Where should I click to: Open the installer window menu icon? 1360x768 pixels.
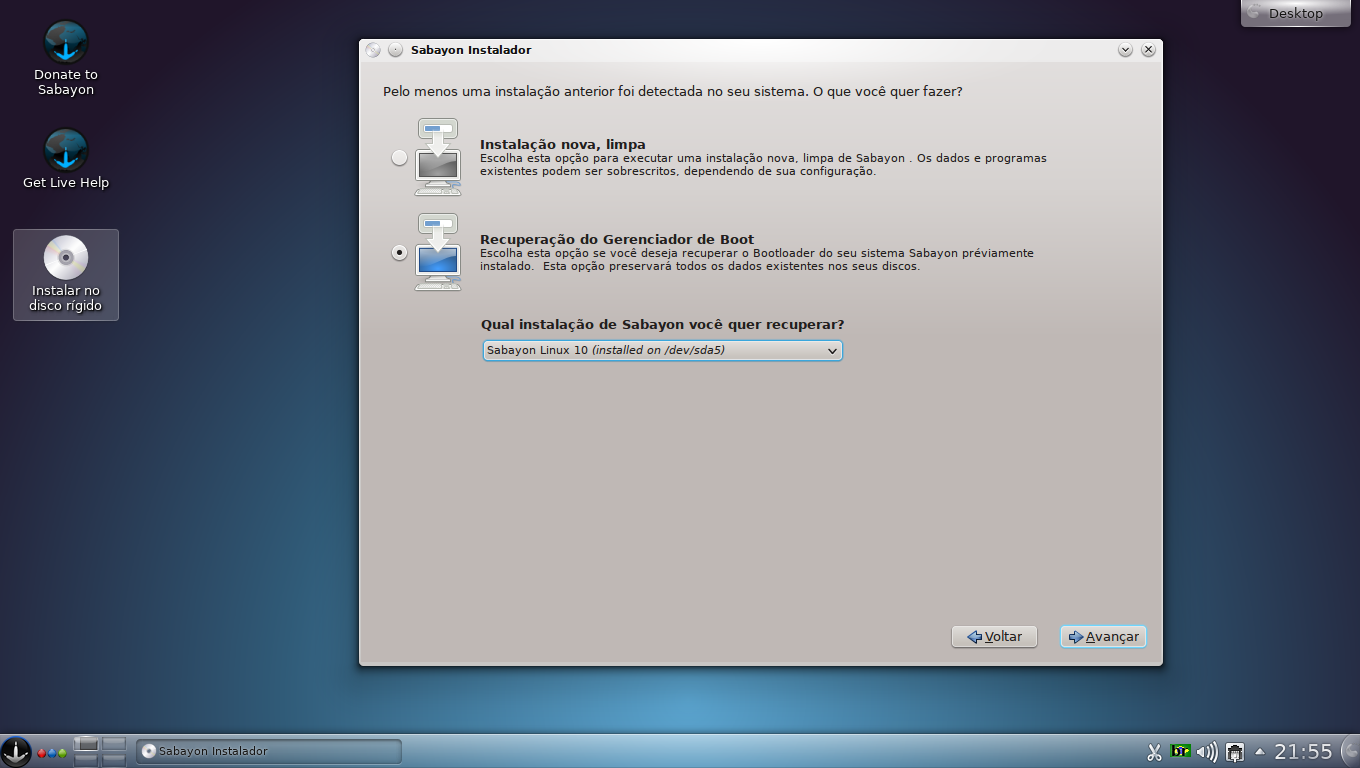click(x=373, y=50)
